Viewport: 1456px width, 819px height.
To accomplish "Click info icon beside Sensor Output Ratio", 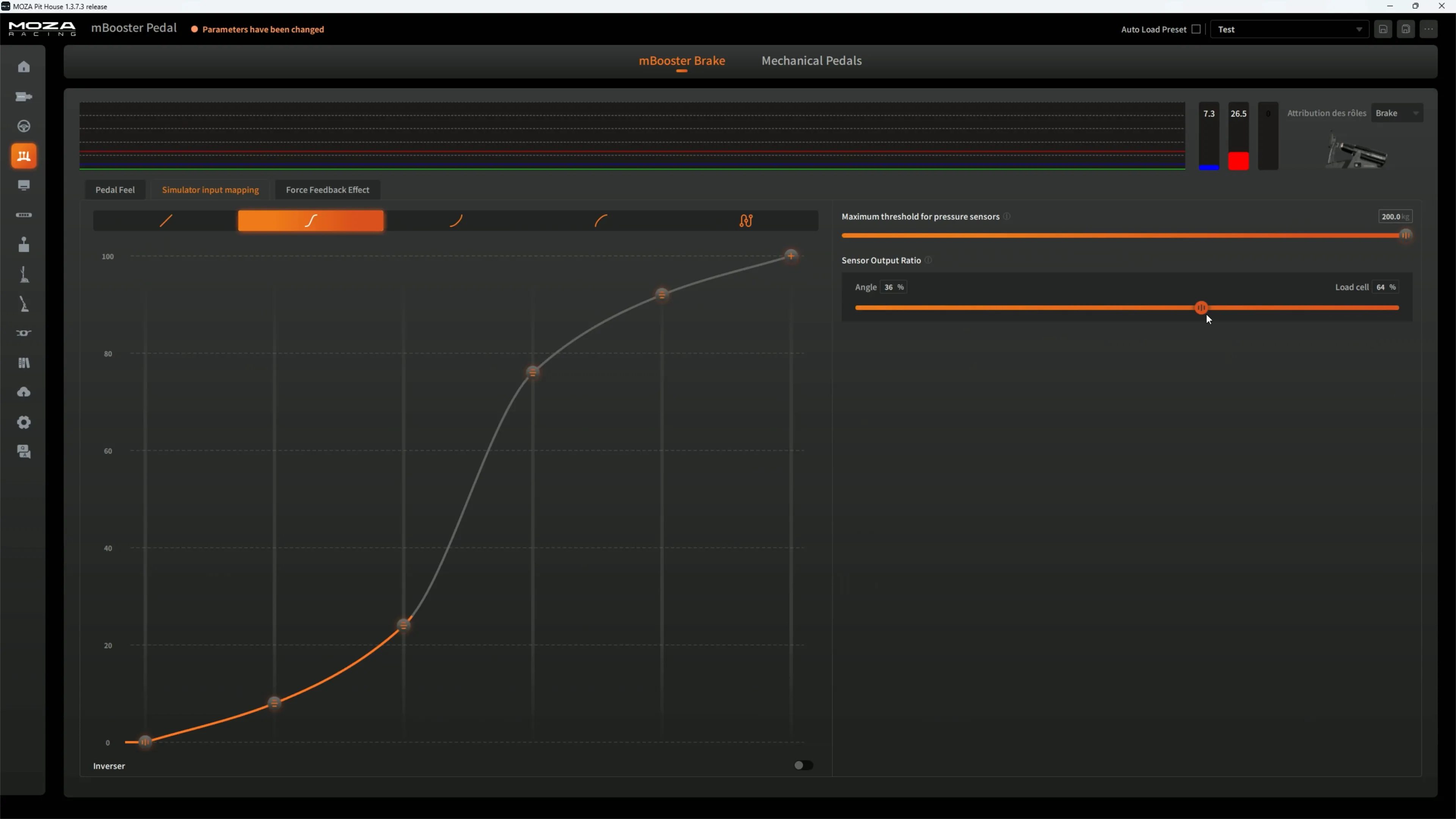I will (928, 260).
